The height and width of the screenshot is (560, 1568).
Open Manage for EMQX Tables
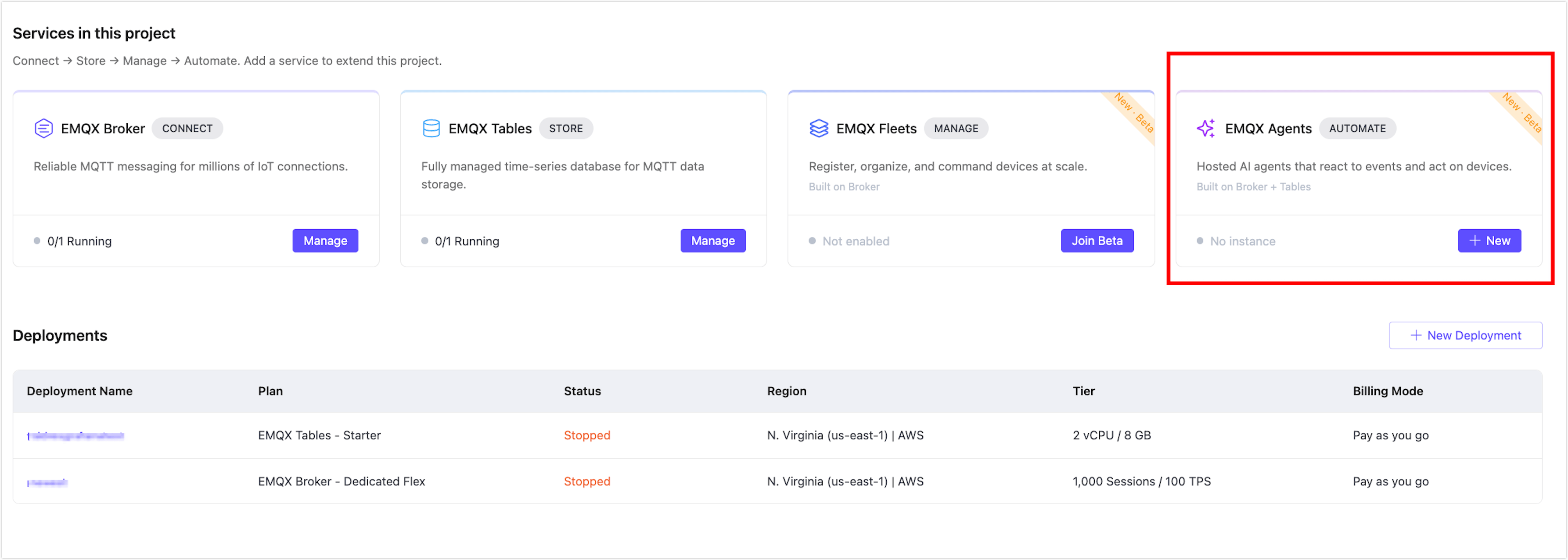(713, 241)
